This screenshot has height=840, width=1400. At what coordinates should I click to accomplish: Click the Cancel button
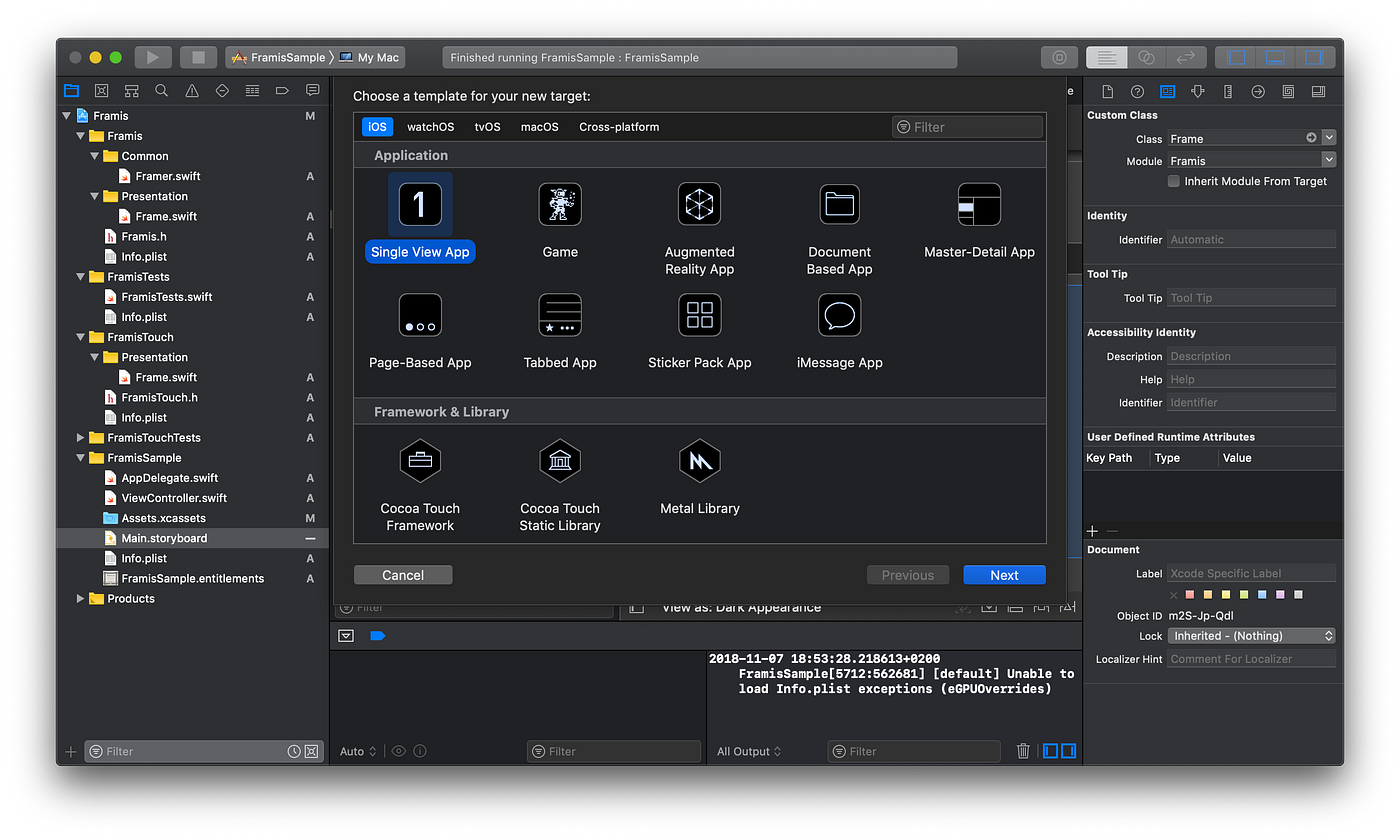coord(402,574)
